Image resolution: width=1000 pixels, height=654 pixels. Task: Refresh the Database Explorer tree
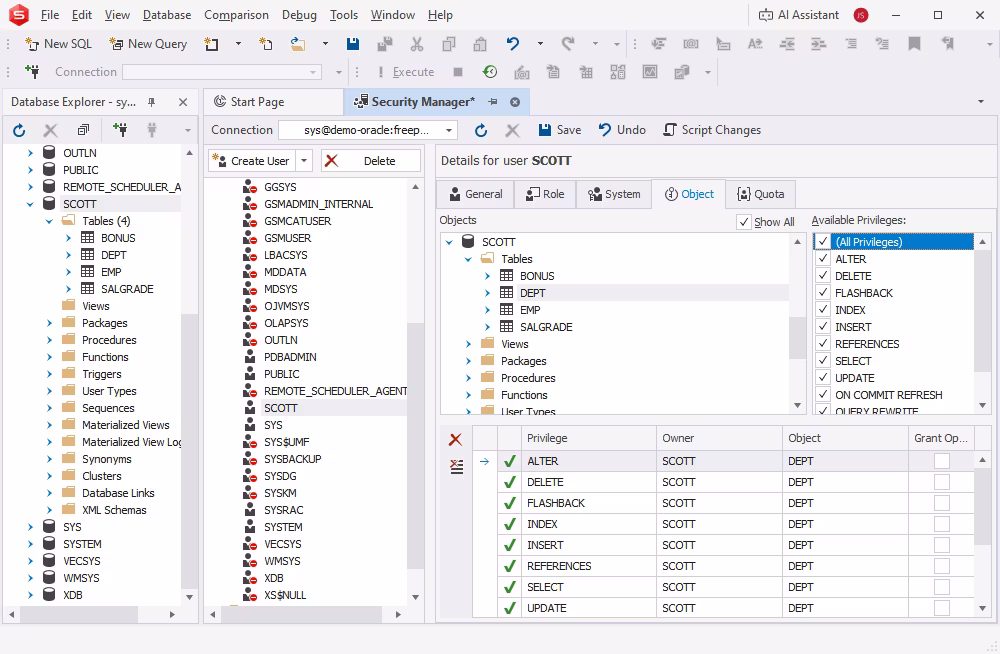pyautogui.click(x=19, y=130)
